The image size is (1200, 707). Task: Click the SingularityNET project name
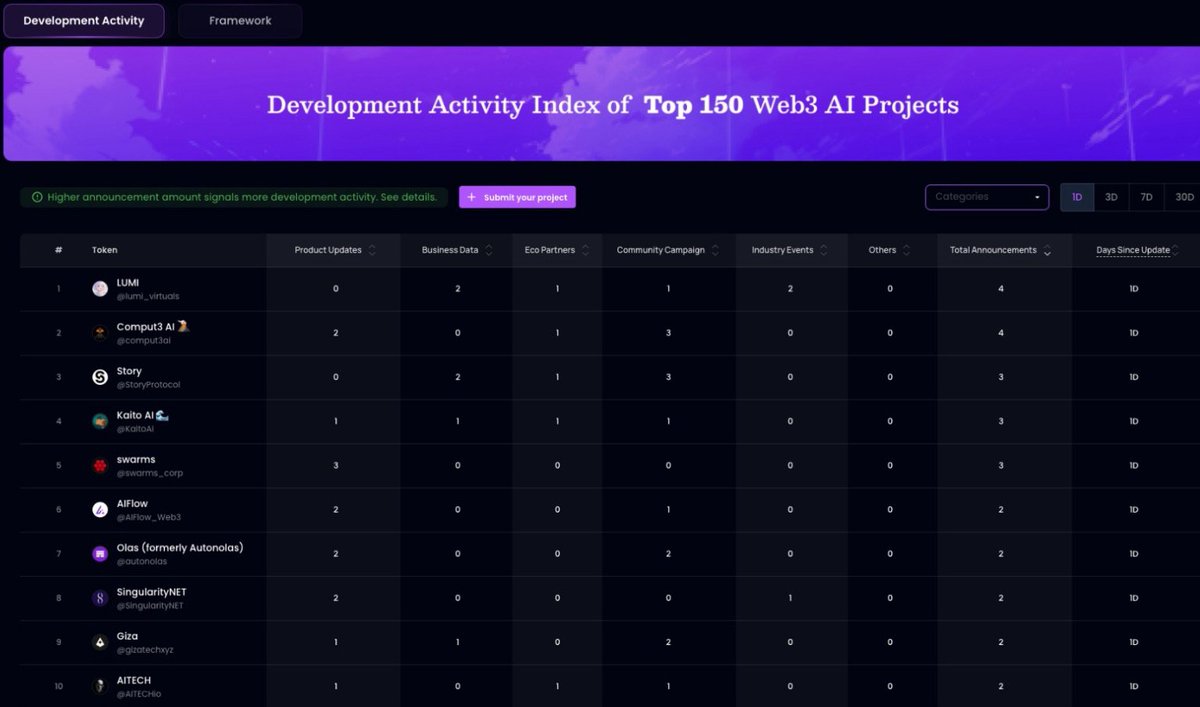point(151,592)
